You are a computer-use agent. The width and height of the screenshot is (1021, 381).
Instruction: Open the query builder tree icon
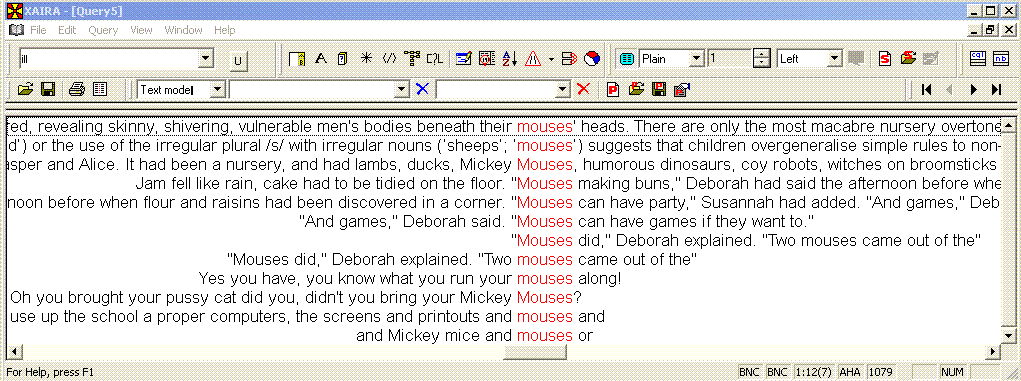412,59
